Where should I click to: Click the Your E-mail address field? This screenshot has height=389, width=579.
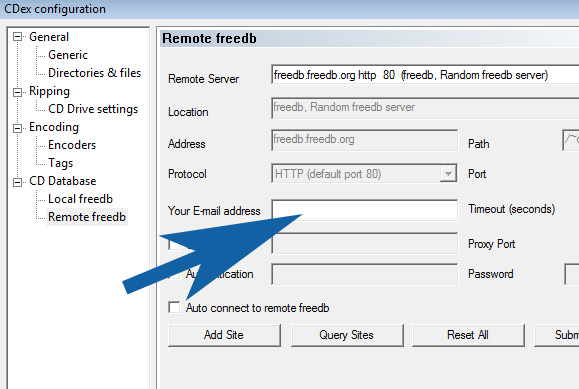[364, 210]
